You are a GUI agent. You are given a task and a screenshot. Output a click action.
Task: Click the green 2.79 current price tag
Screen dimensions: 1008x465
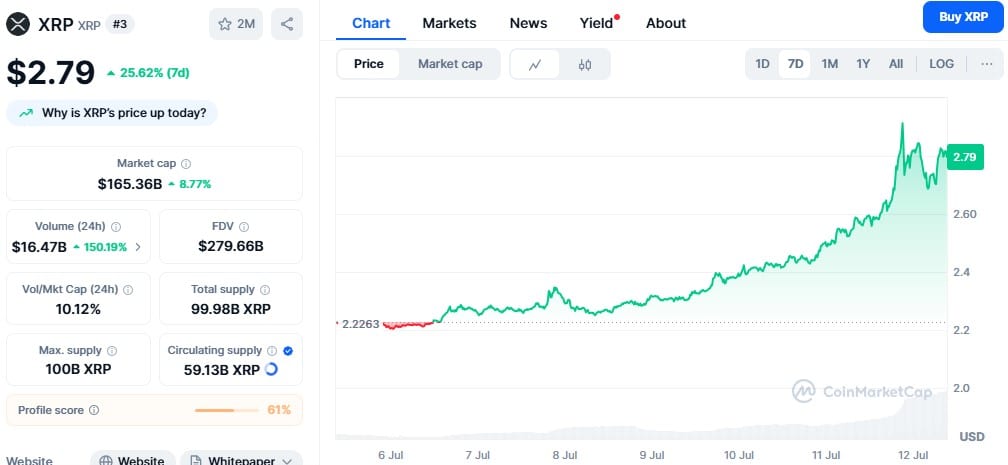pyautogui.click(x=964, y=157)
